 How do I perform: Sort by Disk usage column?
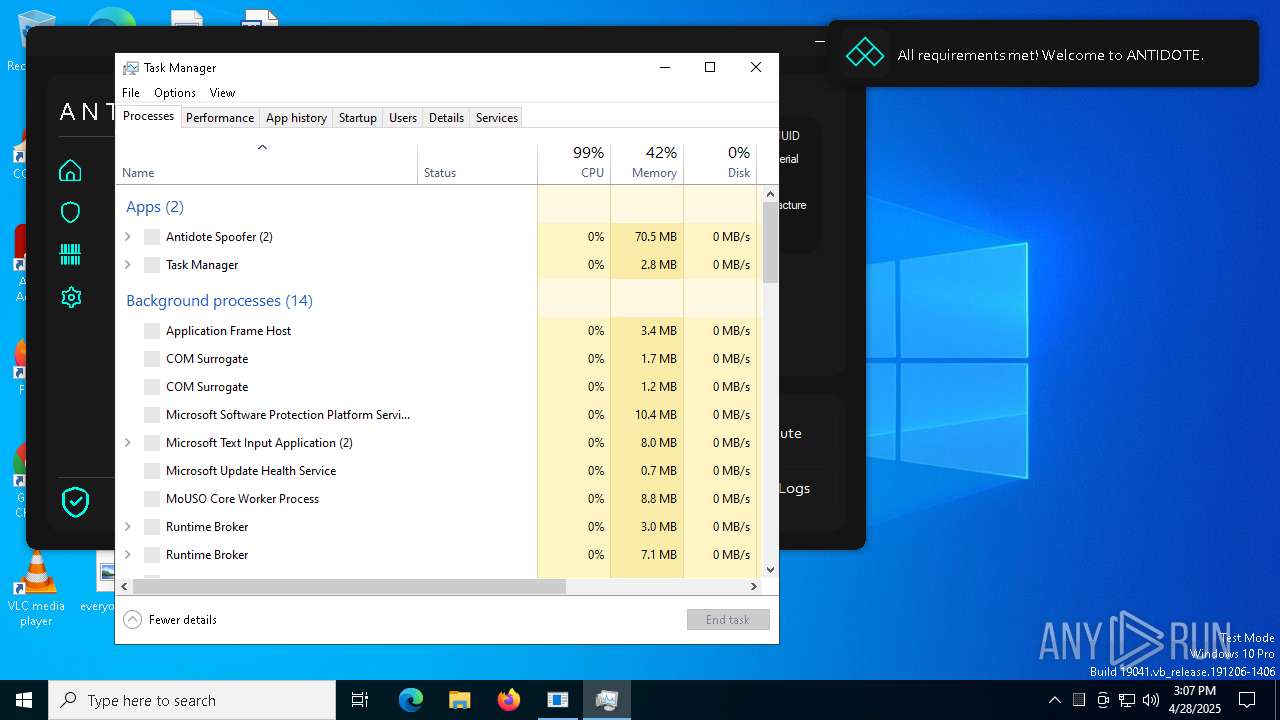pyautogui.click(x=720, y=164)
